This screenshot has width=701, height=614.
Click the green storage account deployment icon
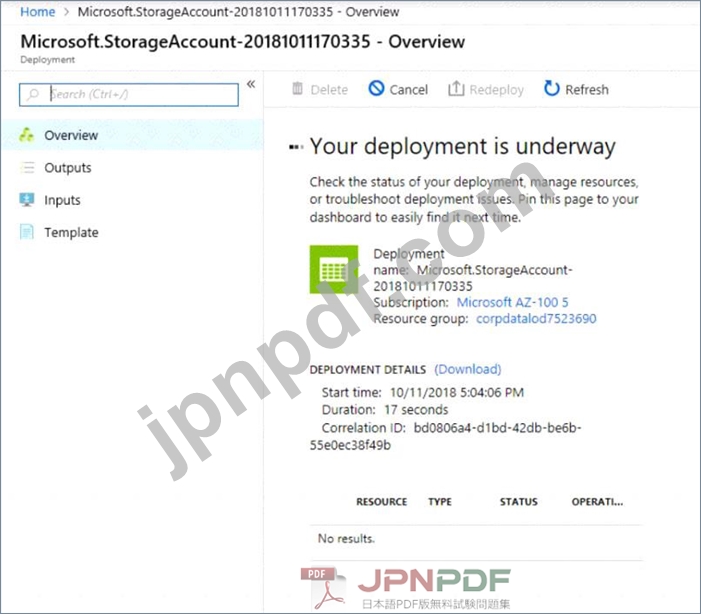coord(334,269)
